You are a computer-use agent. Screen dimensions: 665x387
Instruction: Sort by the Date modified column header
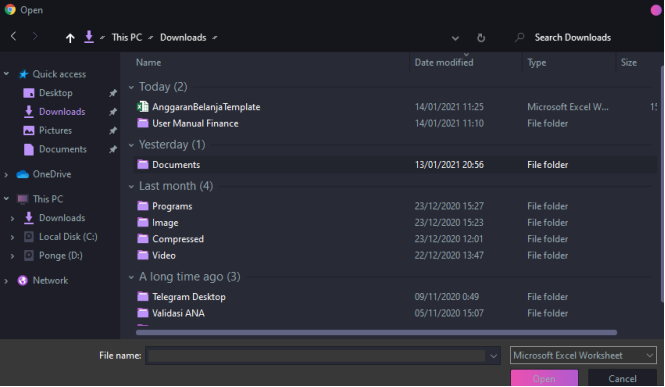pos(444,62)
